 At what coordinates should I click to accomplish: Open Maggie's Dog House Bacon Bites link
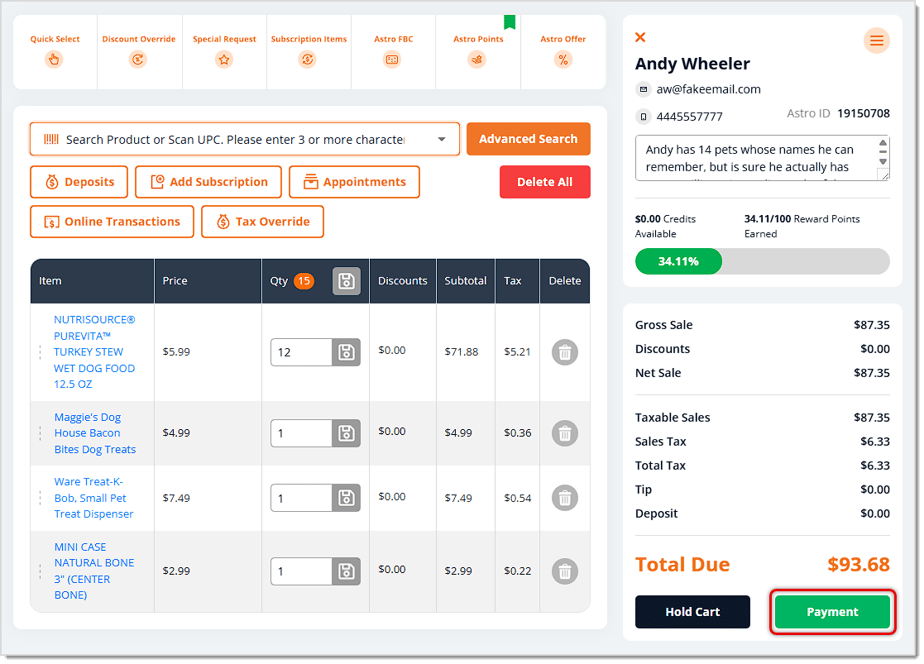95,433
